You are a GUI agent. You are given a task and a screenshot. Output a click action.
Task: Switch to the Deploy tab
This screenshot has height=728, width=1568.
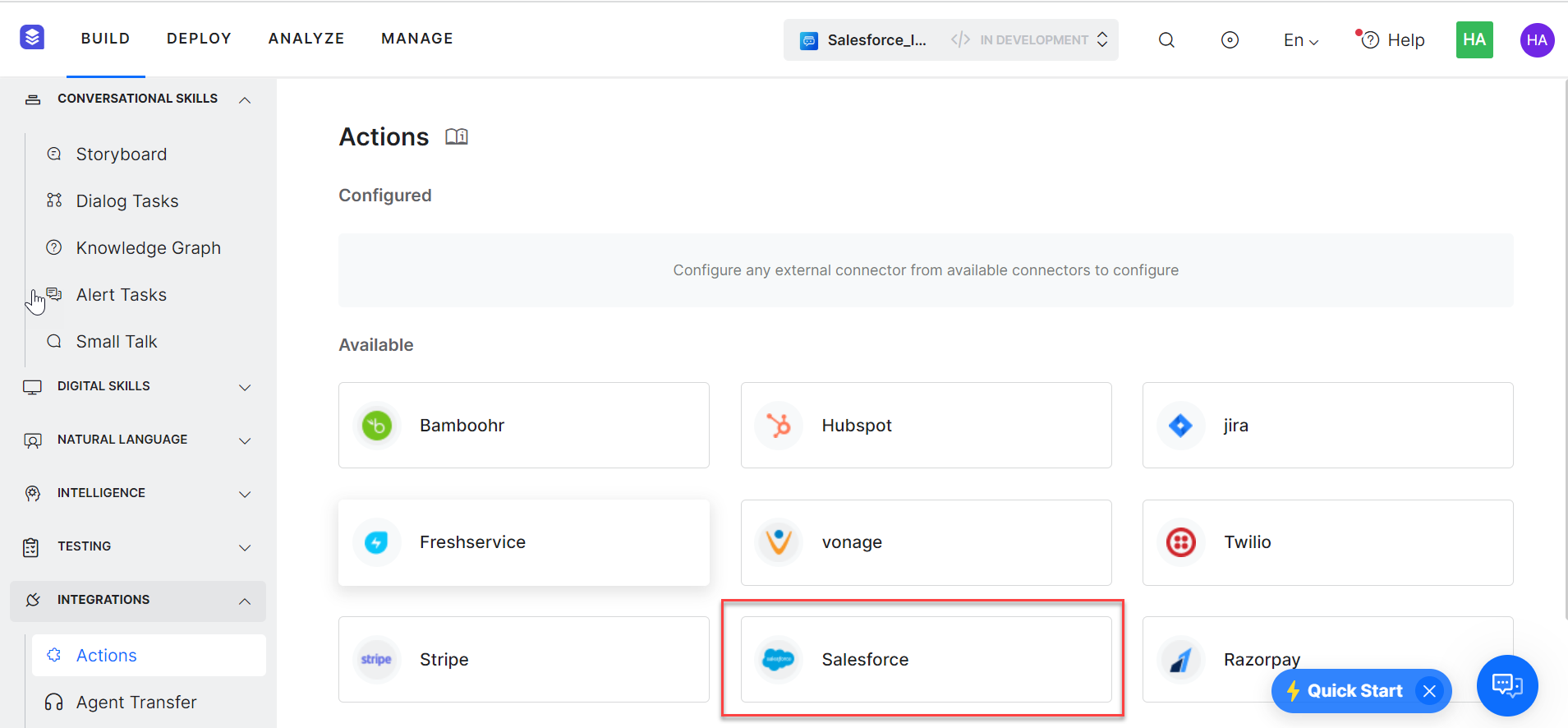click(x=199, y=39)
